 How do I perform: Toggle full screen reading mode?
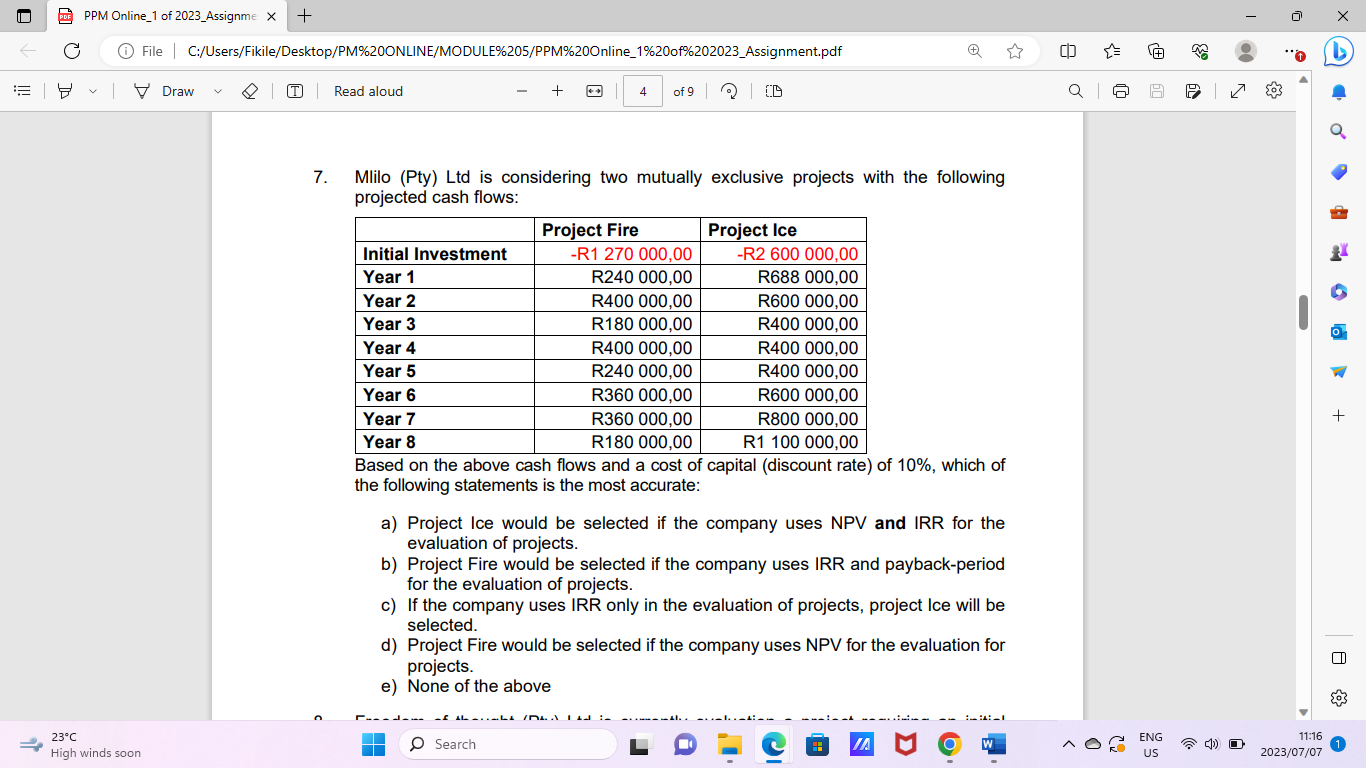[1237, 91]
